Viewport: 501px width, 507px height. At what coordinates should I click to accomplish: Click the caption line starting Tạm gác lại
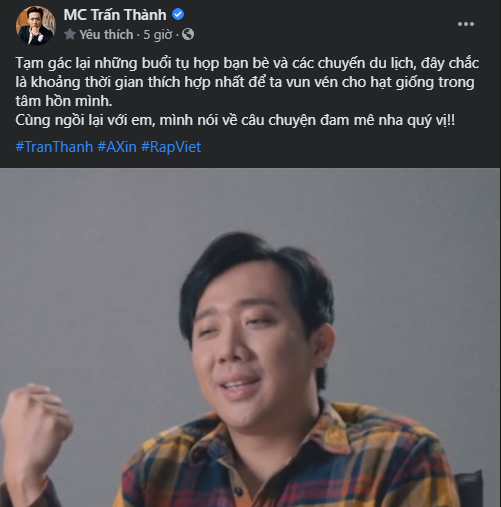[247, 63]
